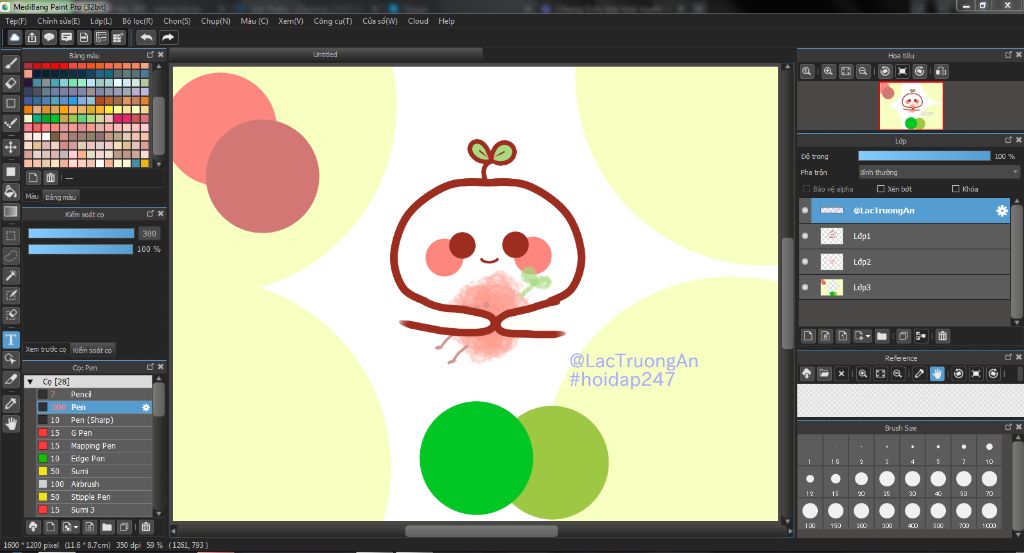This screenshot has height=553, width=1024.
Task: Open the add-brush dropdown in brush panel
Action: pyautogui.click(x=69, y=526)
